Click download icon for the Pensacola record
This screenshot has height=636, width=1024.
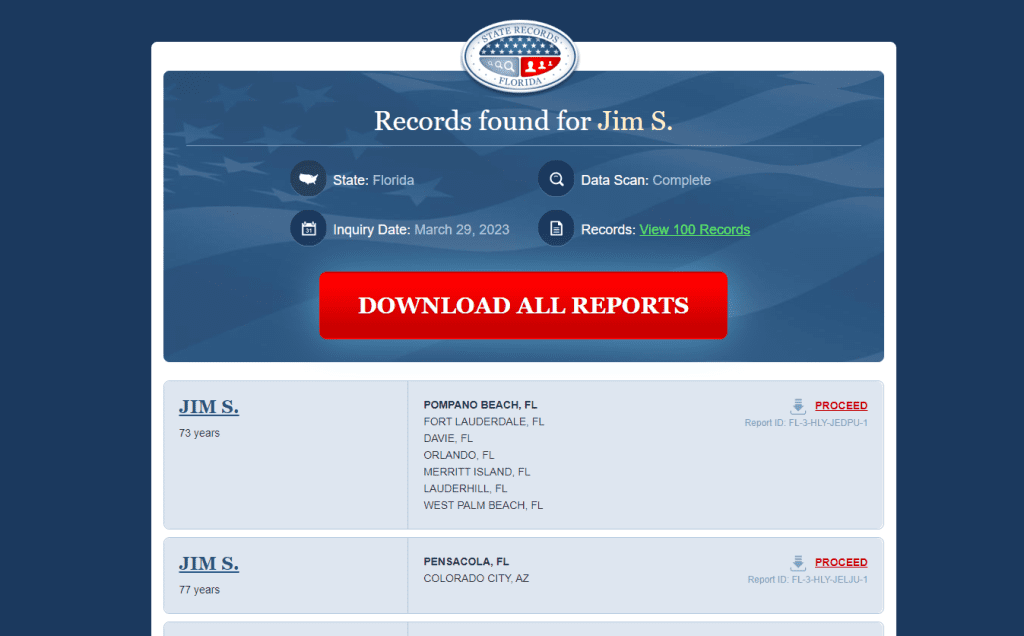[798, 563]
